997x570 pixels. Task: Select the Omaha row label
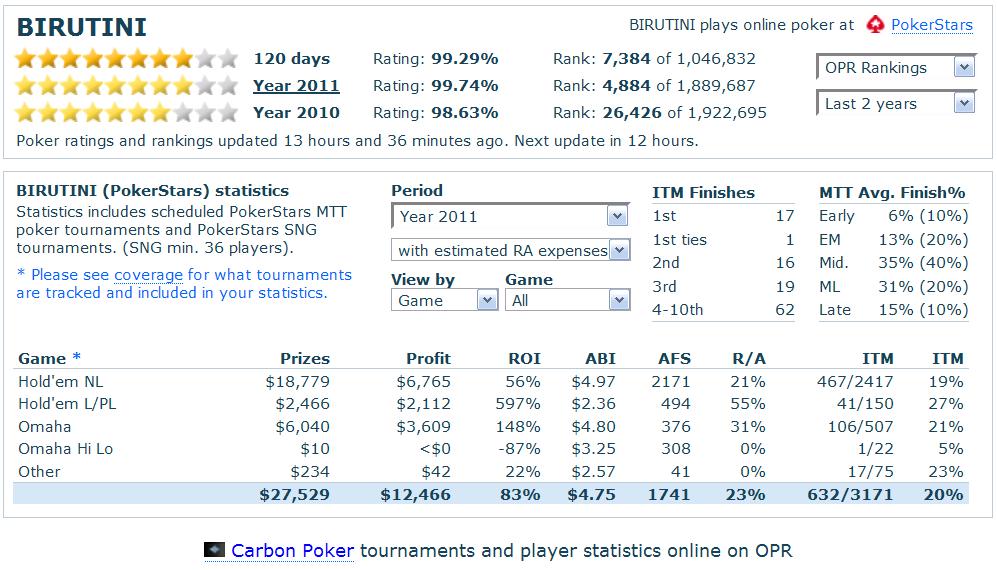(45, 427)
